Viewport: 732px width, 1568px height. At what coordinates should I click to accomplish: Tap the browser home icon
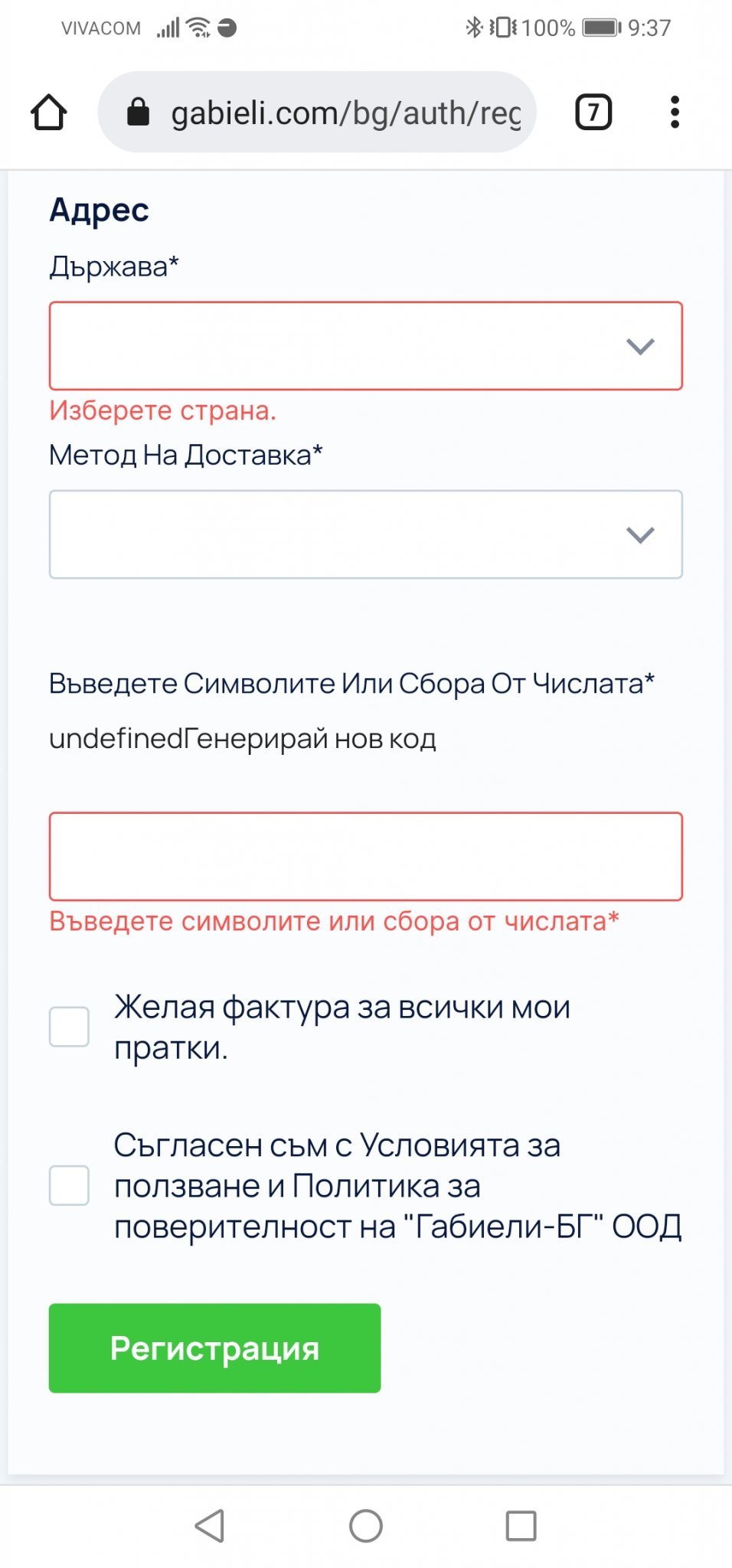(49, 113)
